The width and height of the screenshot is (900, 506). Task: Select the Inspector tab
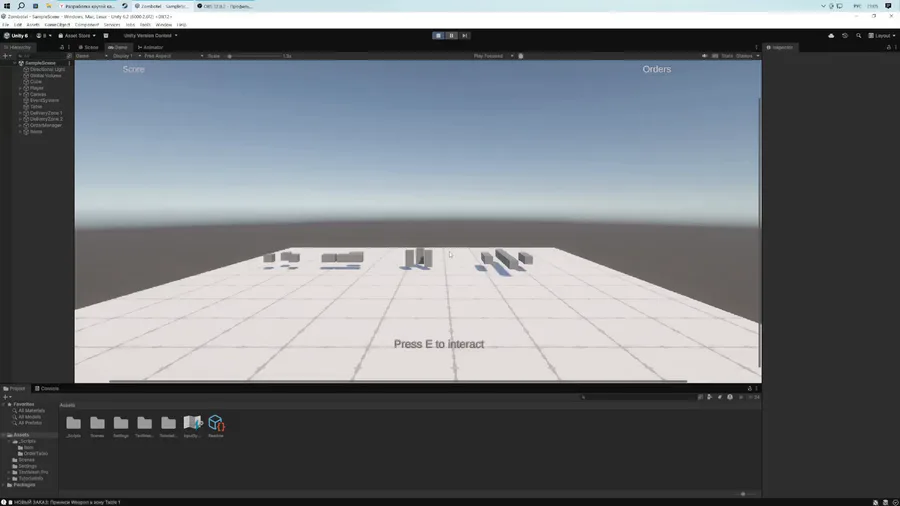pyautogui.click(x=779, y=48)
